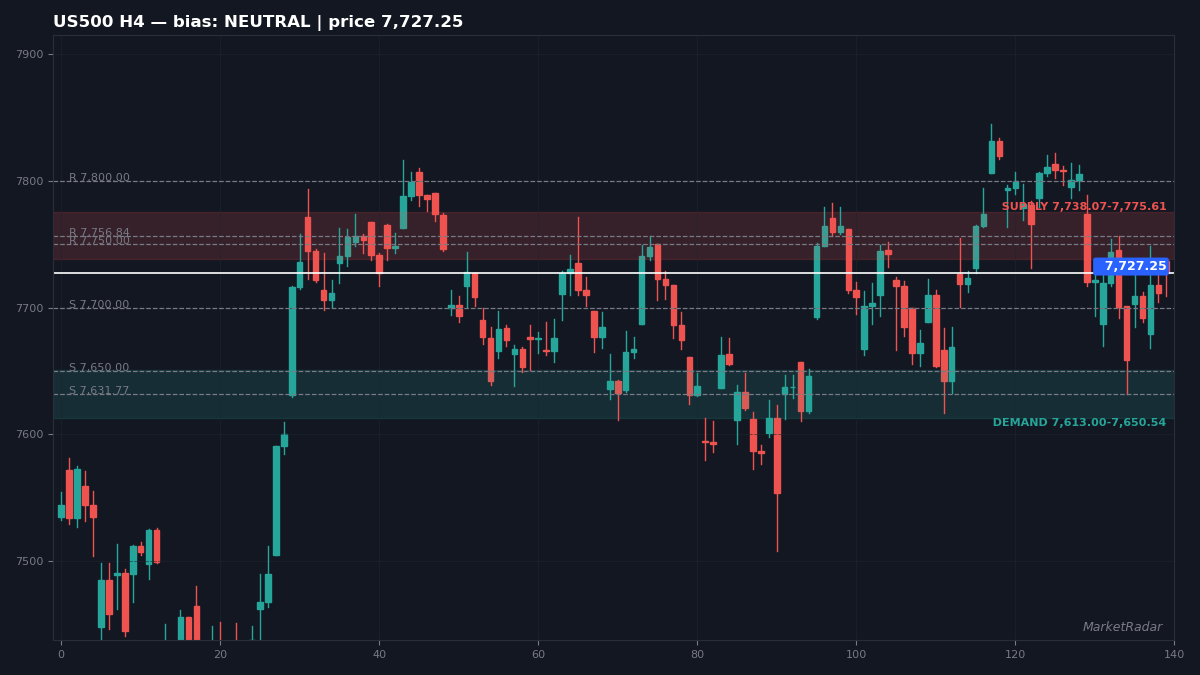
Task: Click the x-axis tick label 100
Action: [x=856, y=655]
